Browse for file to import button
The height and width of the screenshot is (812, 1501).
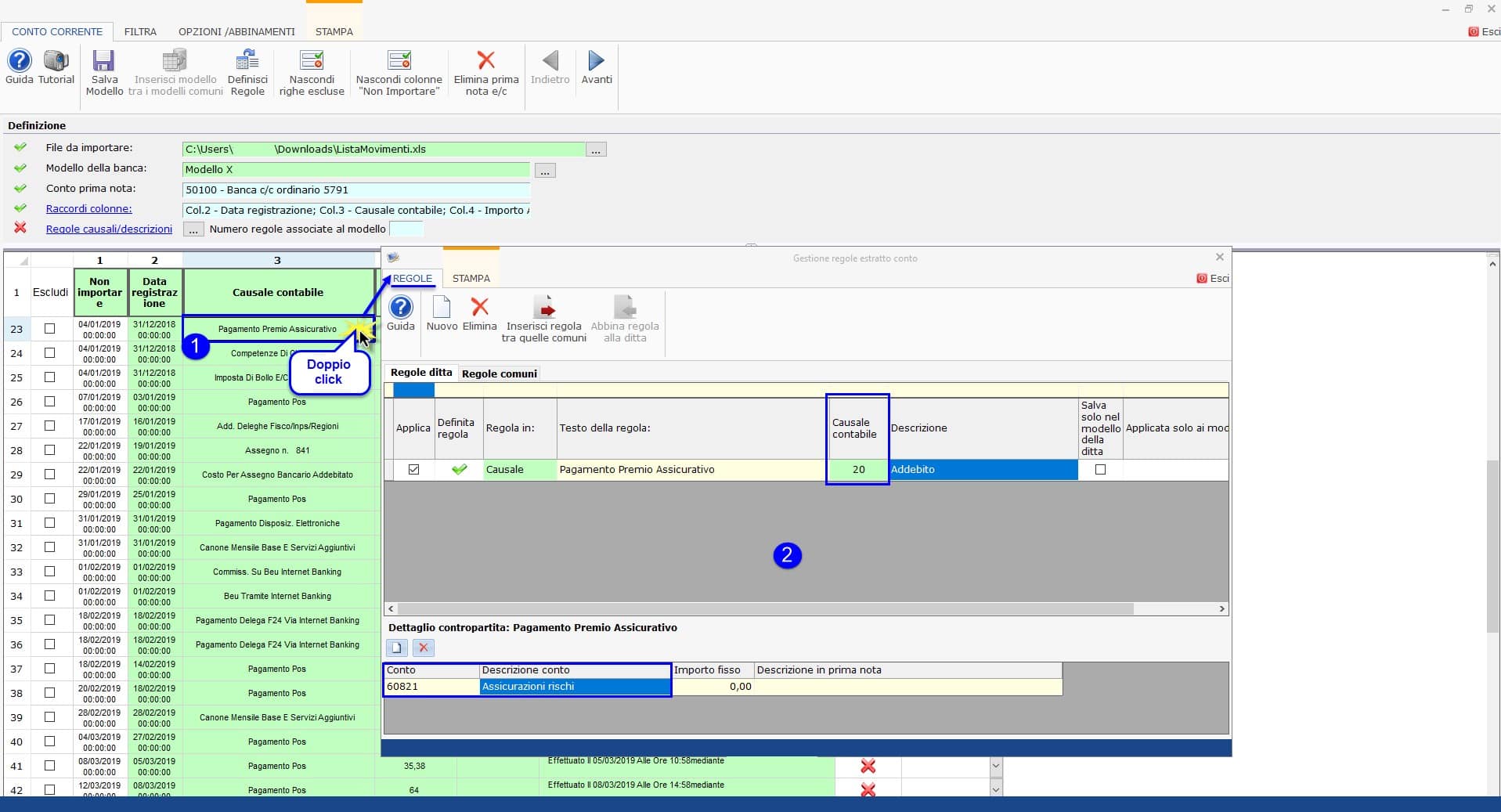(596, 150)
